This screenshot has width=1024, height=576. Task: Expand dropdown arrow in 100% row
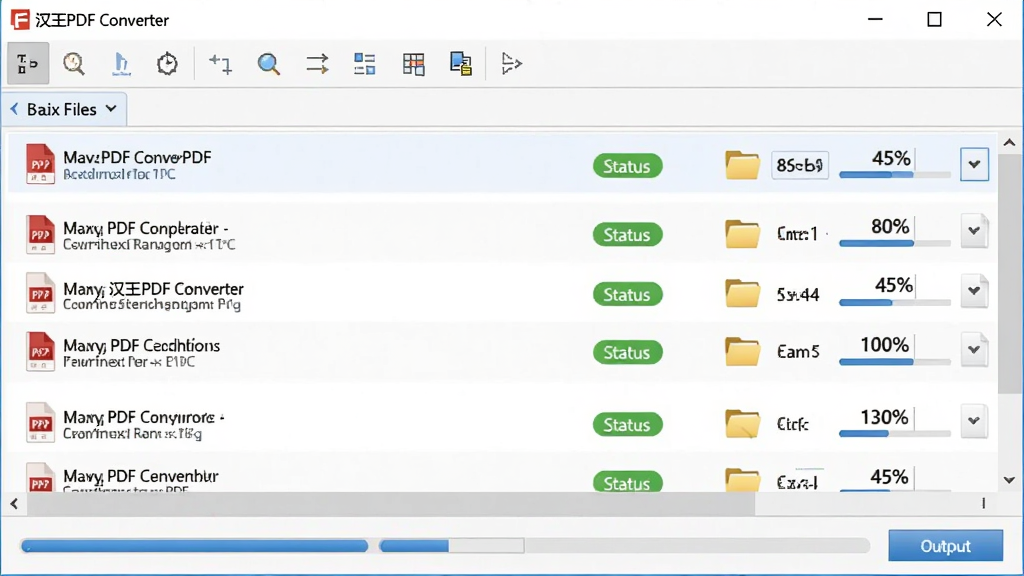tap(974, 349)
